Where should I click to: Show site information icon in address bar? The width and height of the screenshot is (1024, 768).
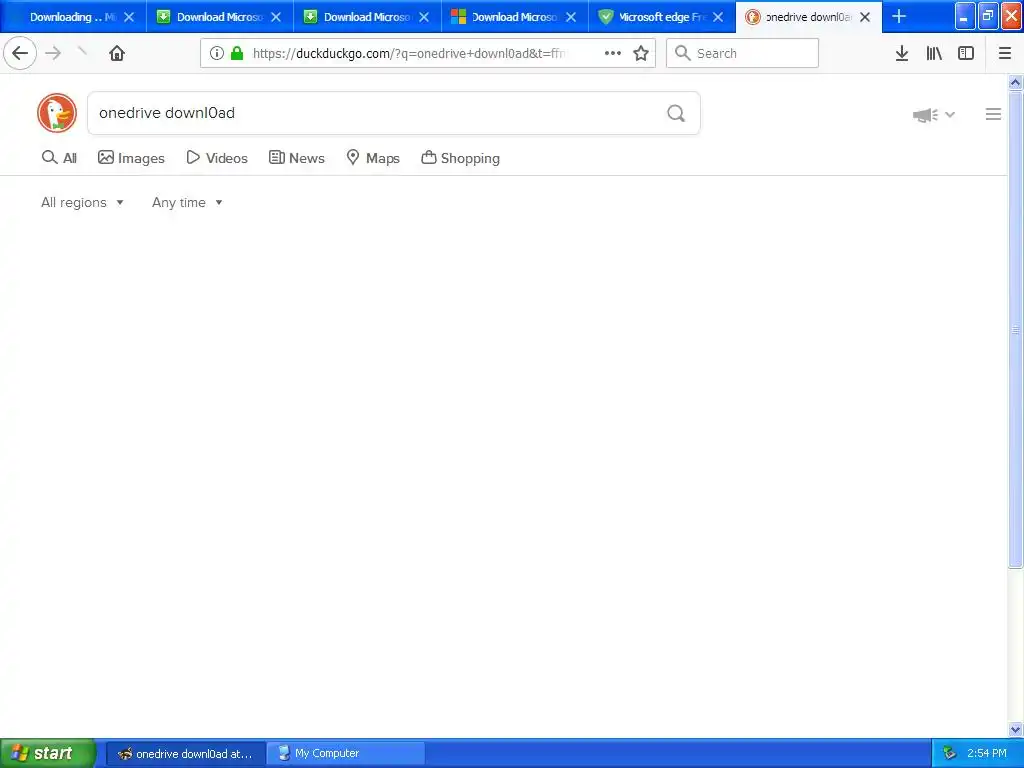click(217, 54)
